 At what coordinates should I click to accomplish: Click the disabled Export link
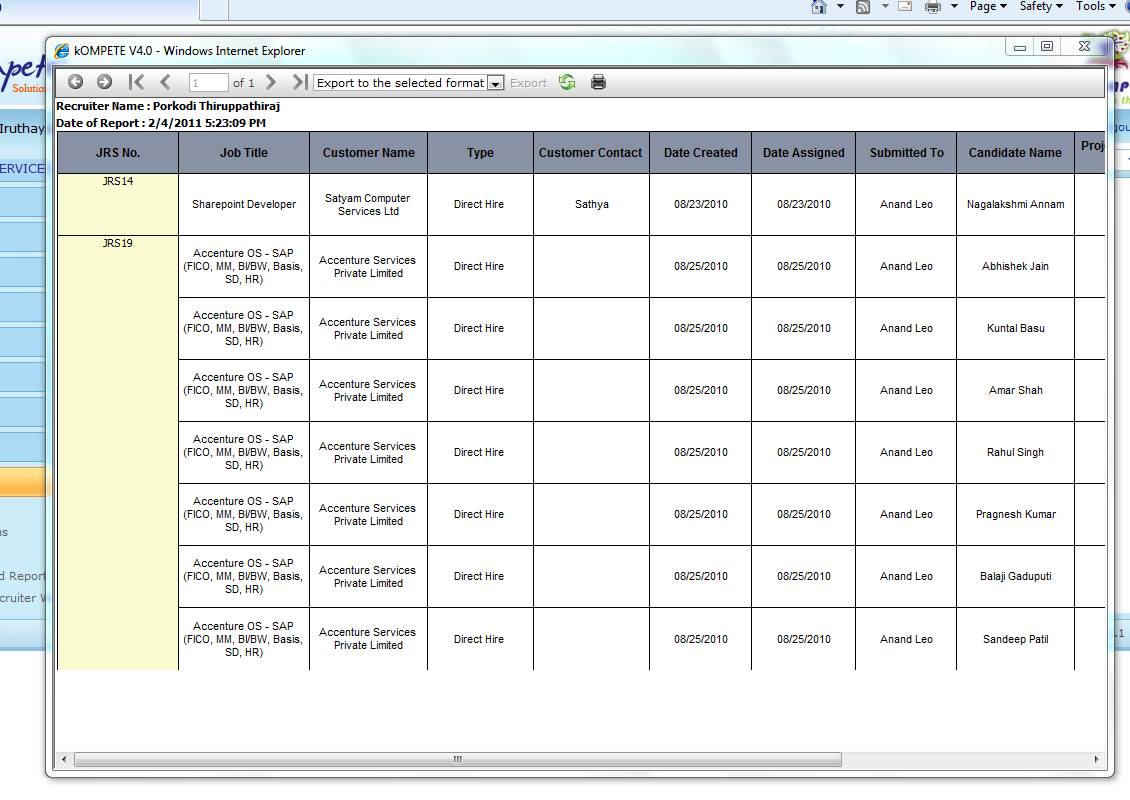(528, 83)
